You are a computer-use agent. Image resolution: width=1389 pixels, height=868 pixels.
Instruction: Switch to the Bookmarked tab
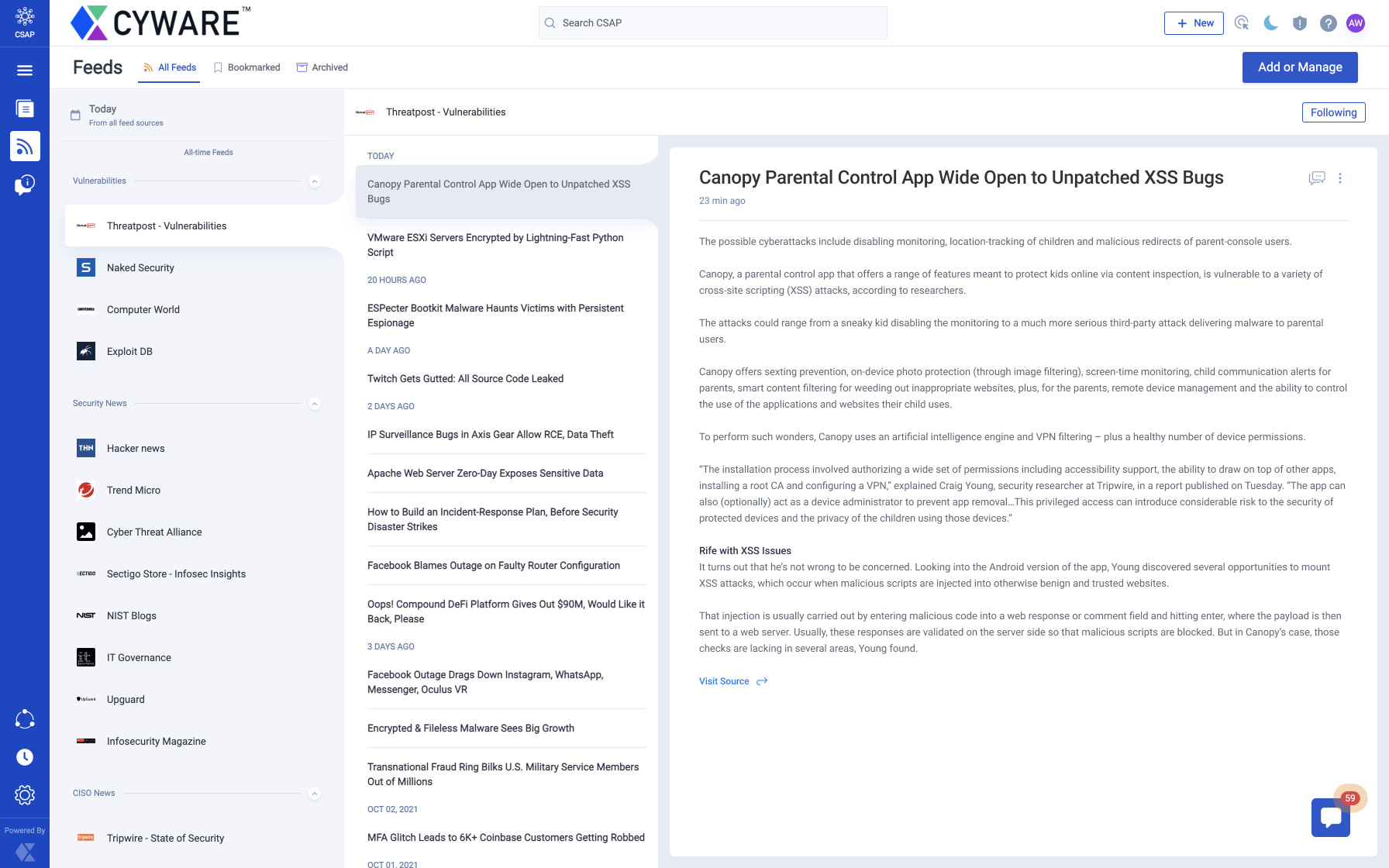point(246,67)
